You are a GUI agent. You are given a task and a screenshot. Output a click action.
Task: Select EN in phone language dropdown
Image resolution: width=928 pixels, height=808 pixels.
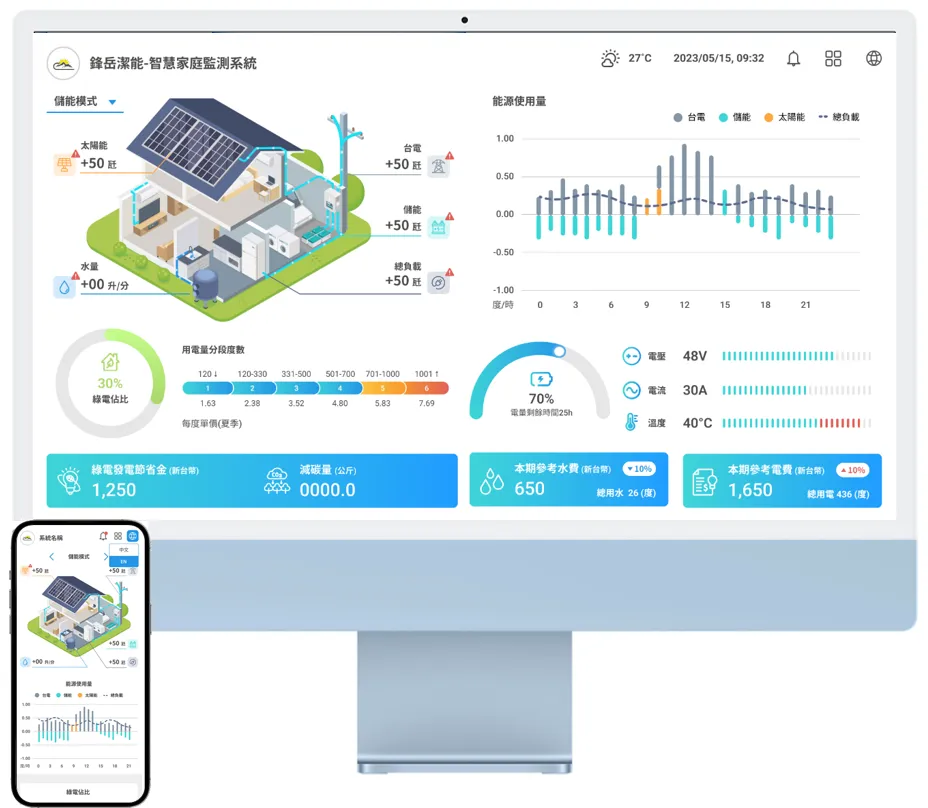(x=124, y=561)
